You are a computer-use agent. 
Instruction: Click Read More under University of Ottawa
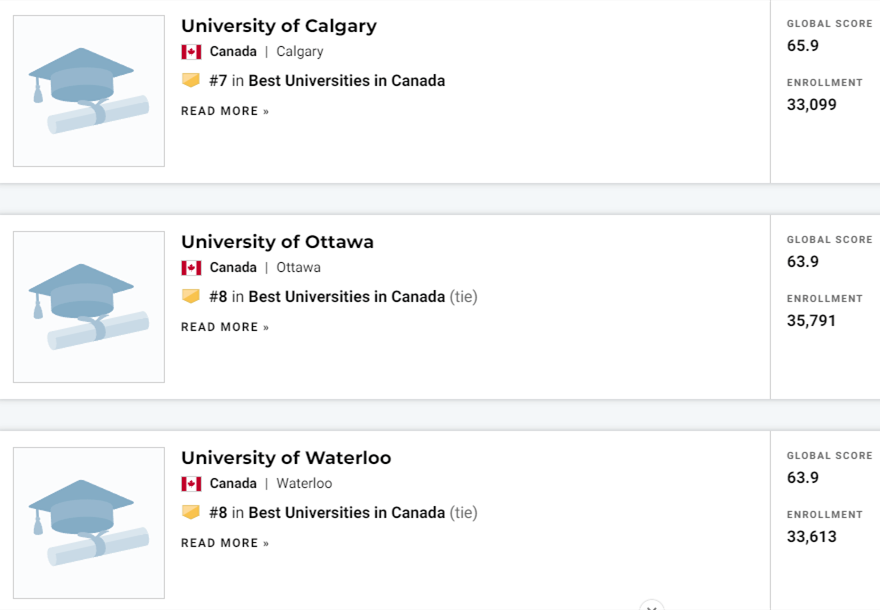pyautogui.click(x=225, y=327)
